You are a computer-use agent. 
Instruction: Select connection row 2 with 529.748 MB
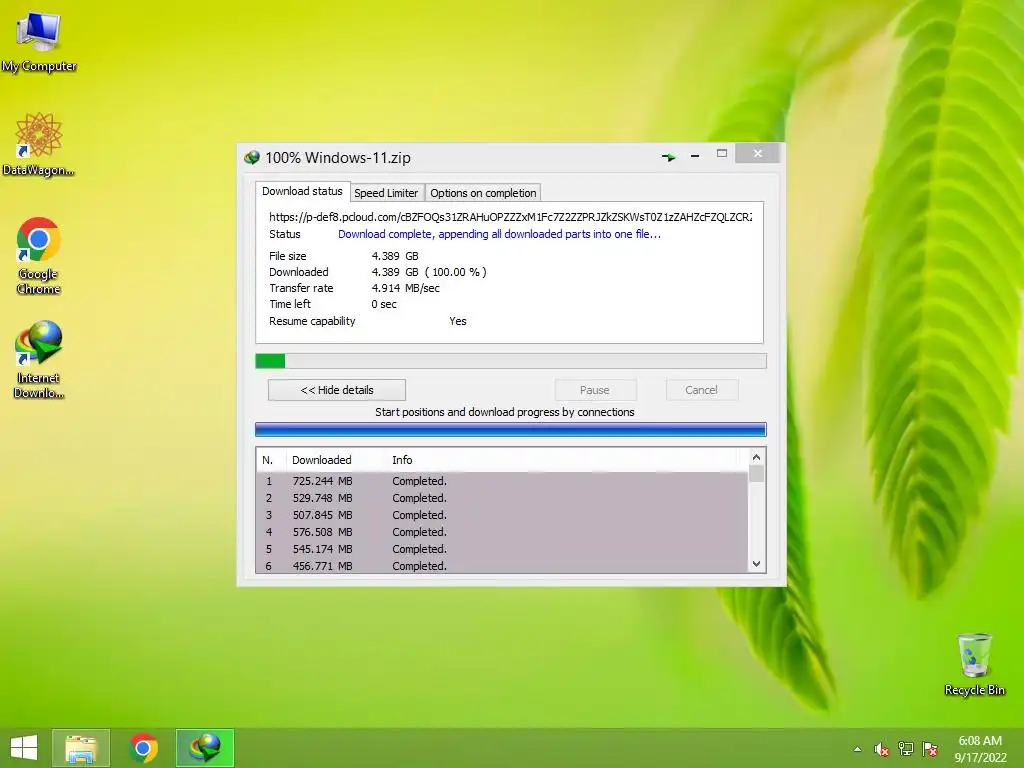(x=502, y=498)
